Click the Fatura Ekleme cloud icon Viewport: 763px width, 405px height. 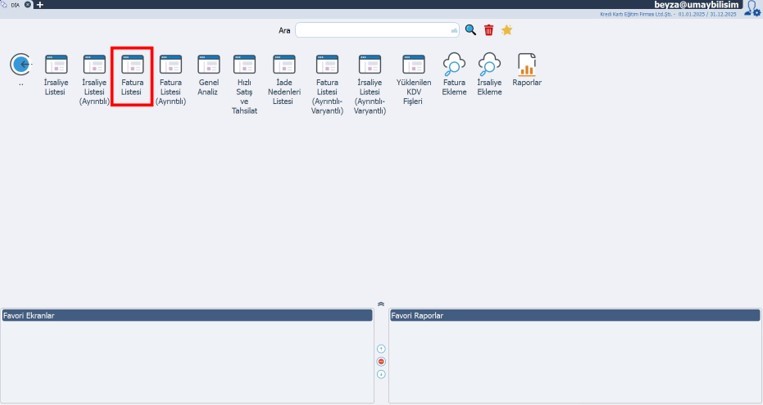pyautogui.click(x=454, y=65)
